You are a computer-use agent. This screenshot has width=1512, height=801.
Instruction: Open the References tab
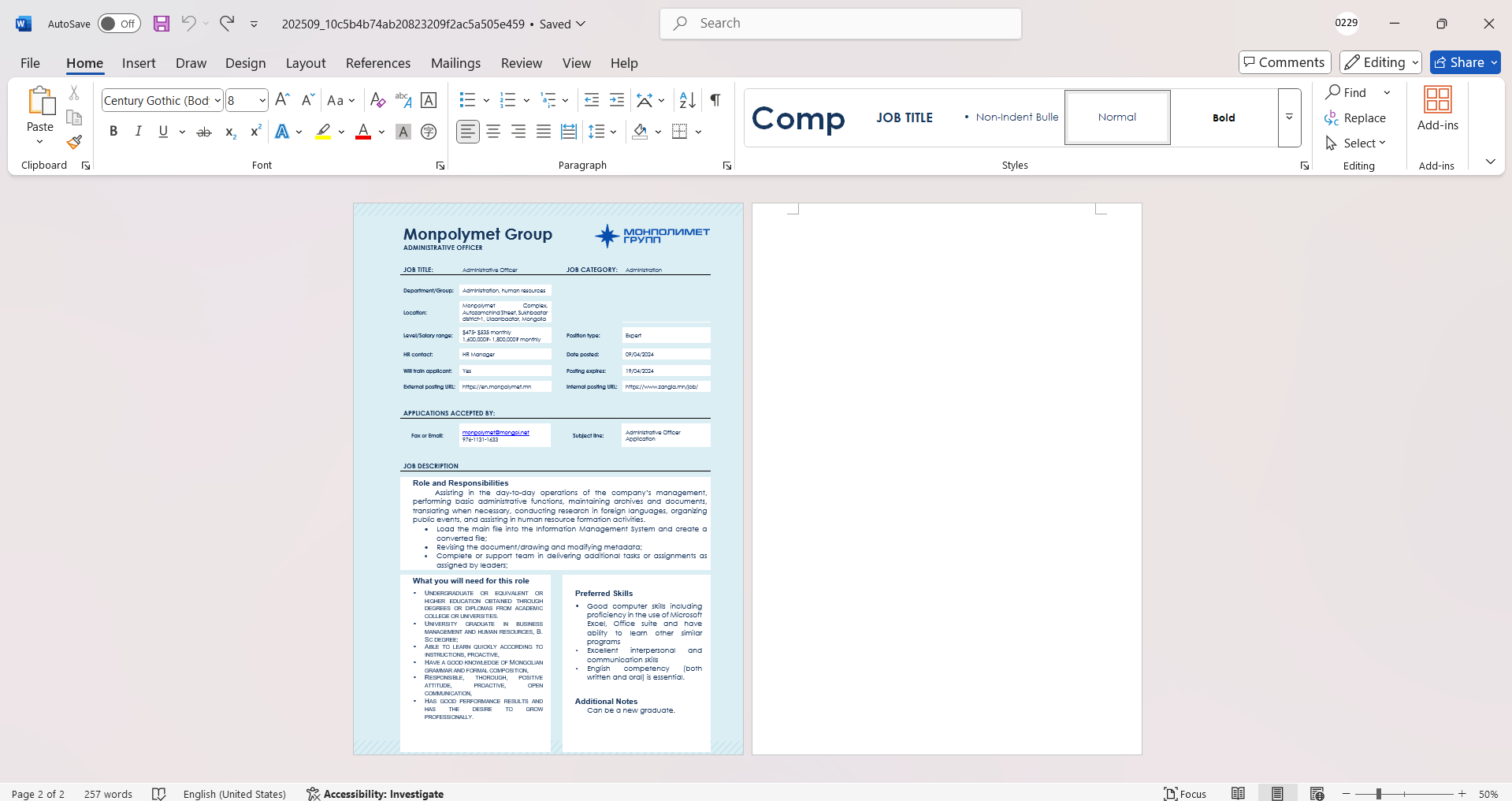pos(378,63)
